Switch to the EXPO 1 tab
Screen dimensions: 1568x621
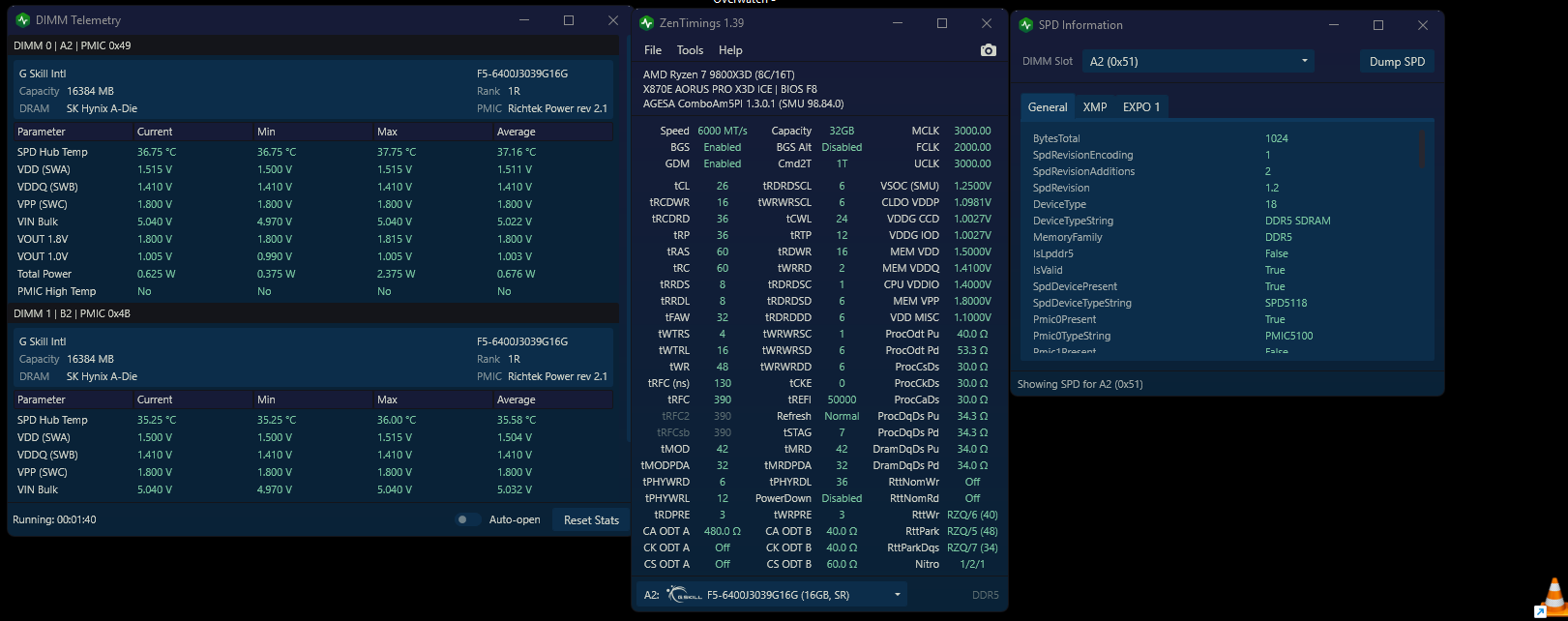click(1141, 107)
